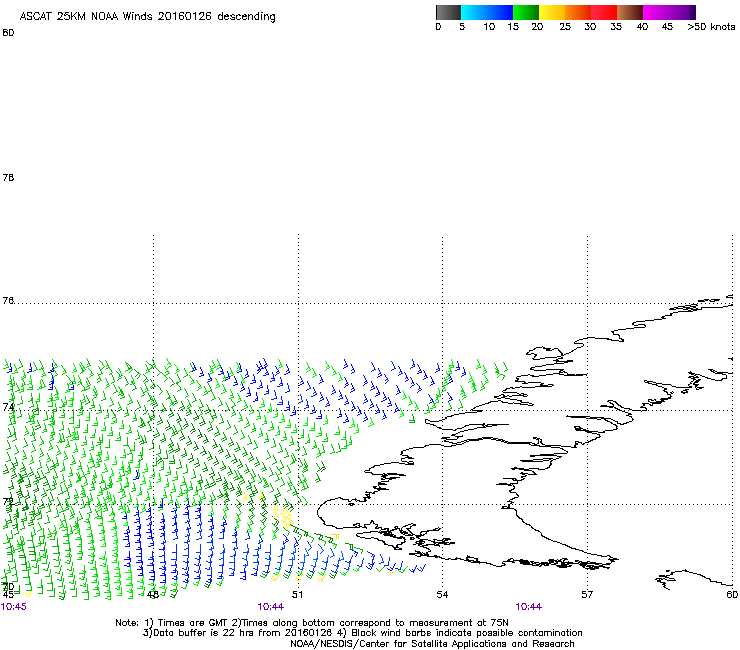Click the 74 latitude label
740x650 pixels.
click(x=8, y=407)
